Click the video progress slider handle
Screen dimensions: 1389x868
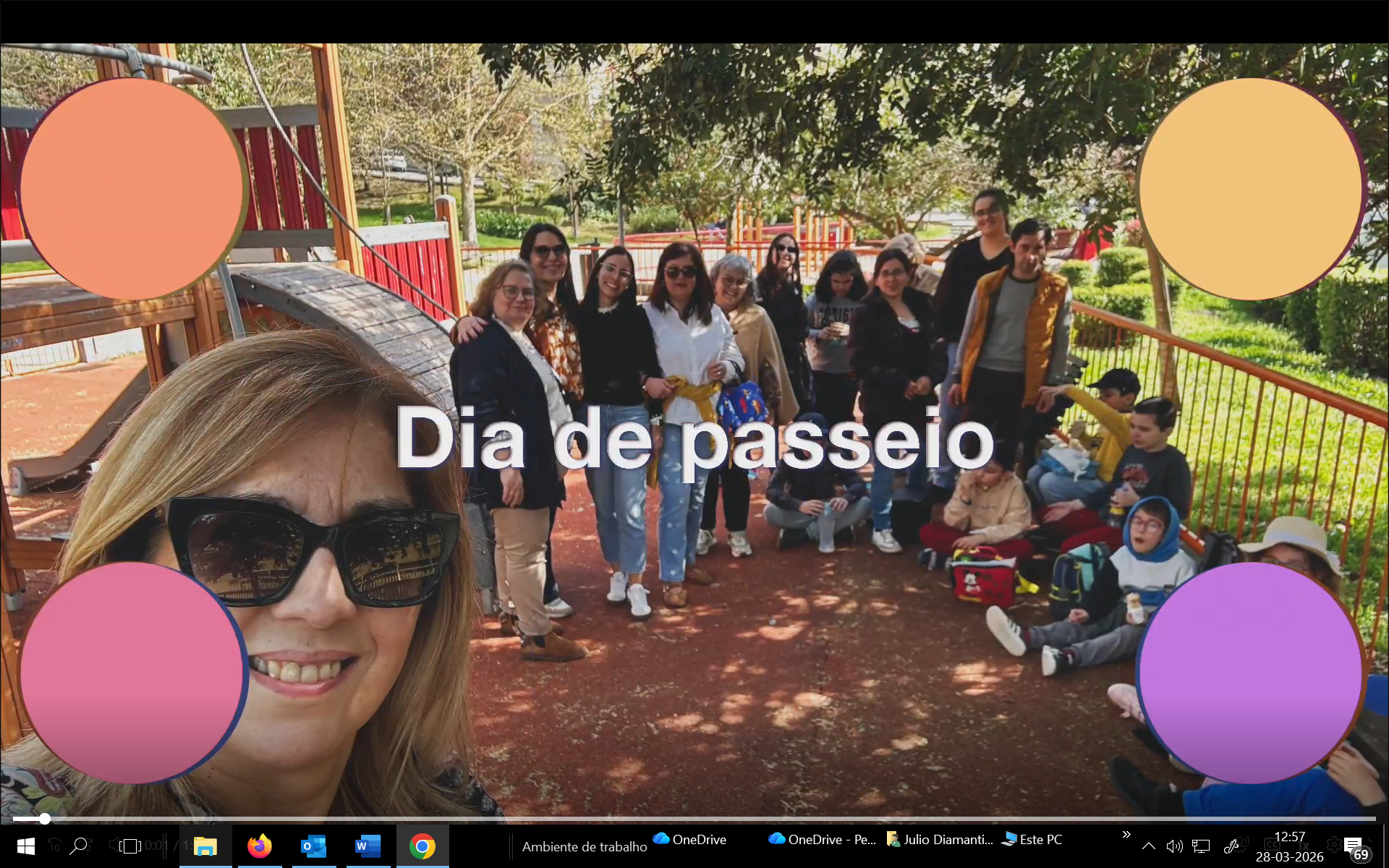click(45, 819)
